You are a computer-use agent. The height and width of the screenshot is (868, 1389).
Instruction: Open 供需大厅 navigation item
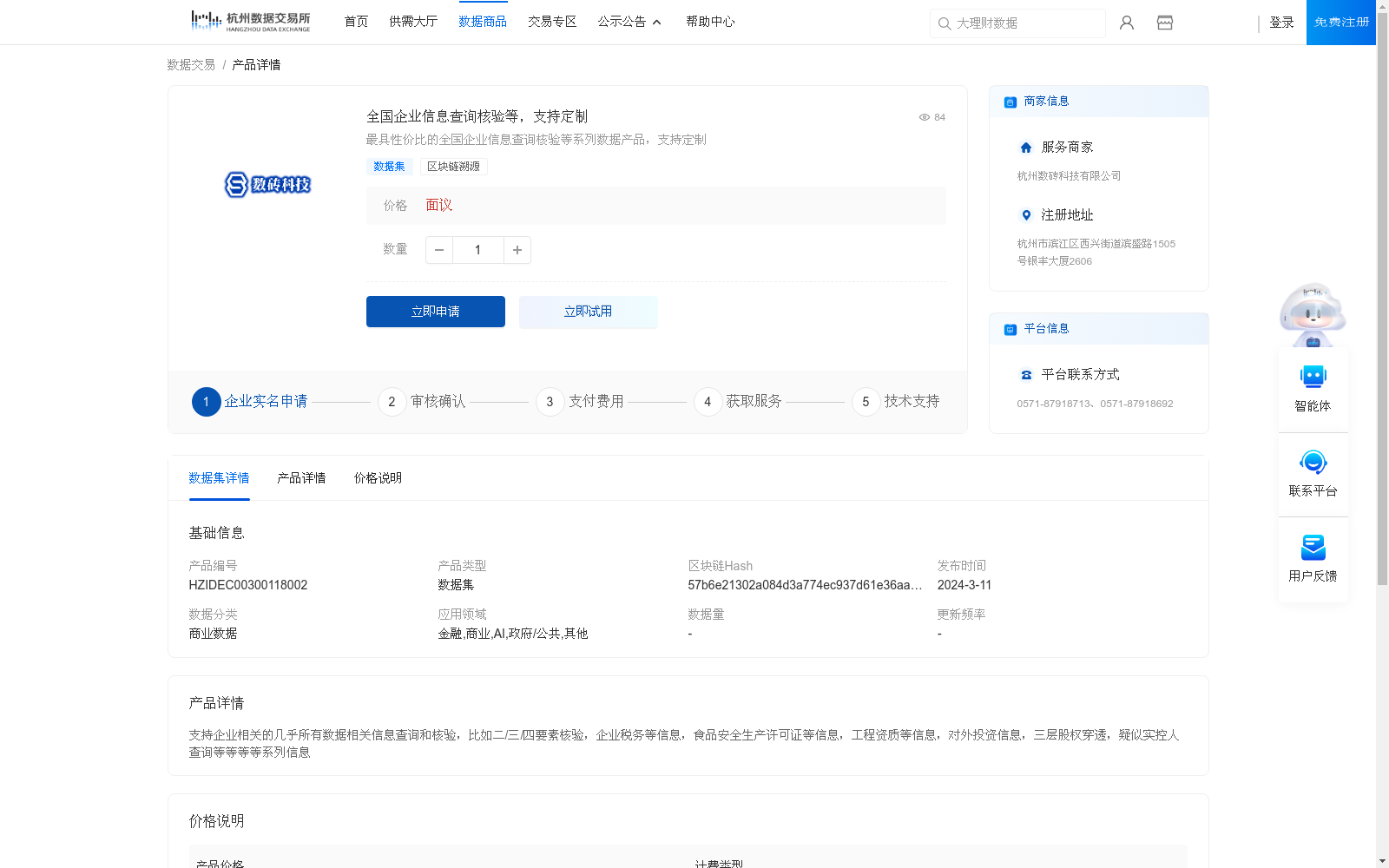[x=413, y=22]
